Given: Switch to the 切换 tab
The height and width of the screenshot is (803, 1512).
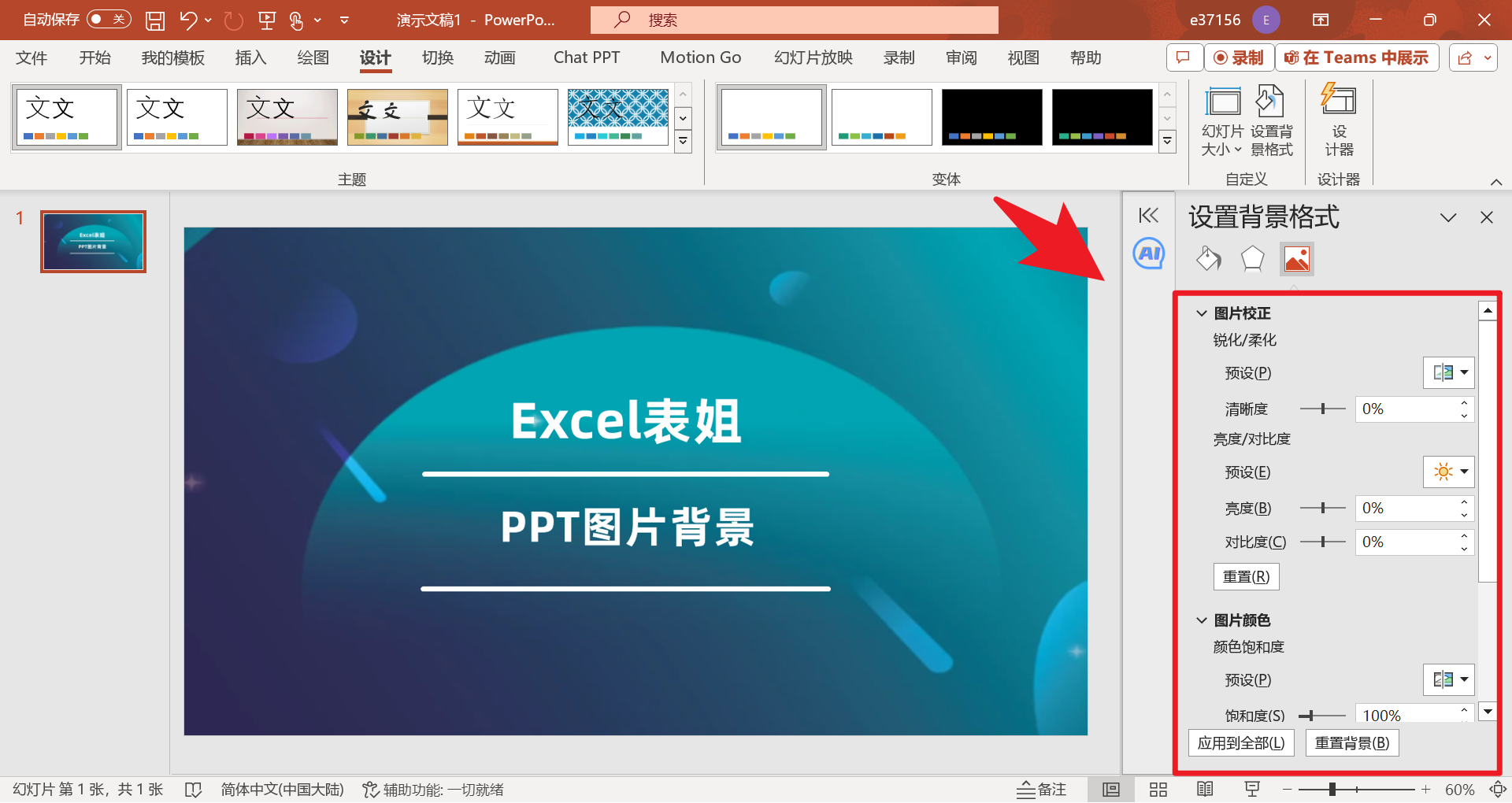Looking at the screenshot, I should [x=438, y=57].
